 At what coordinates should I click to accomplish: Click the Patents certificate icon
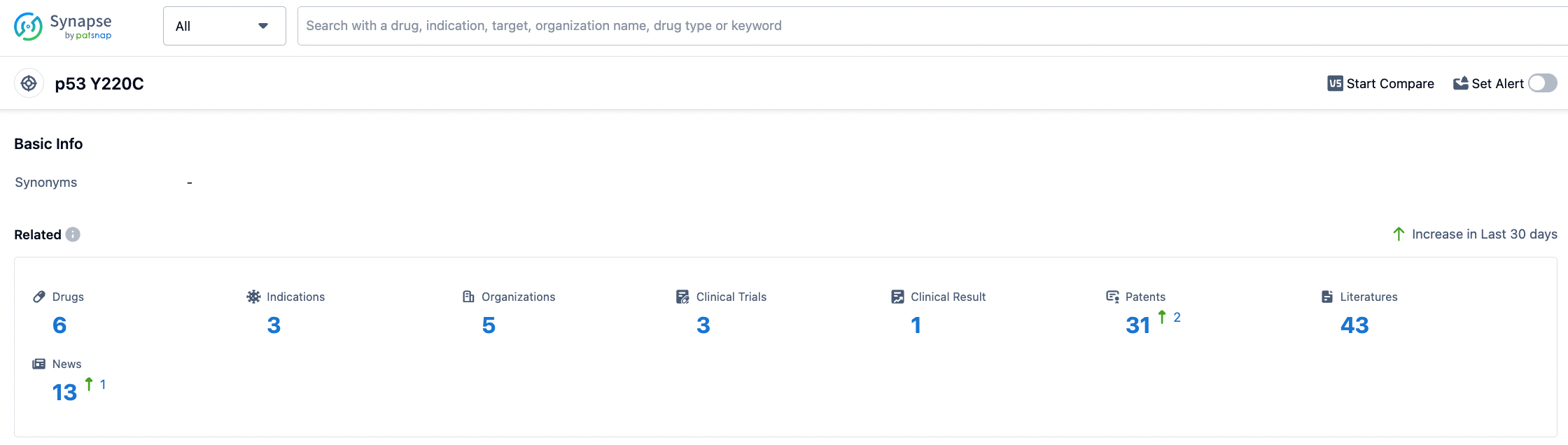(x=1112, y=297)
